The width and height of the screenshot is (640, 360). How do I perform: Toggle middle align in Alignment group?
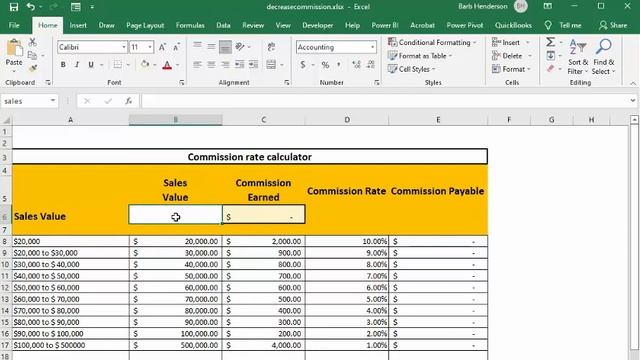211,47
